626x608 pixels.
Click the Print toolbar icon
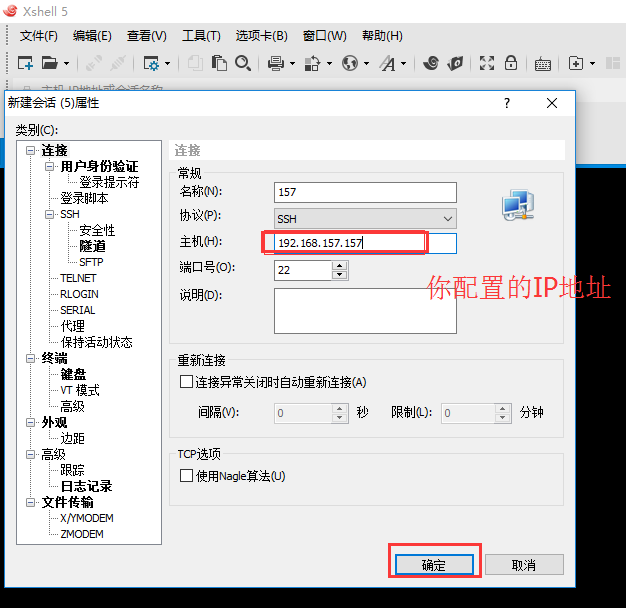276,63
